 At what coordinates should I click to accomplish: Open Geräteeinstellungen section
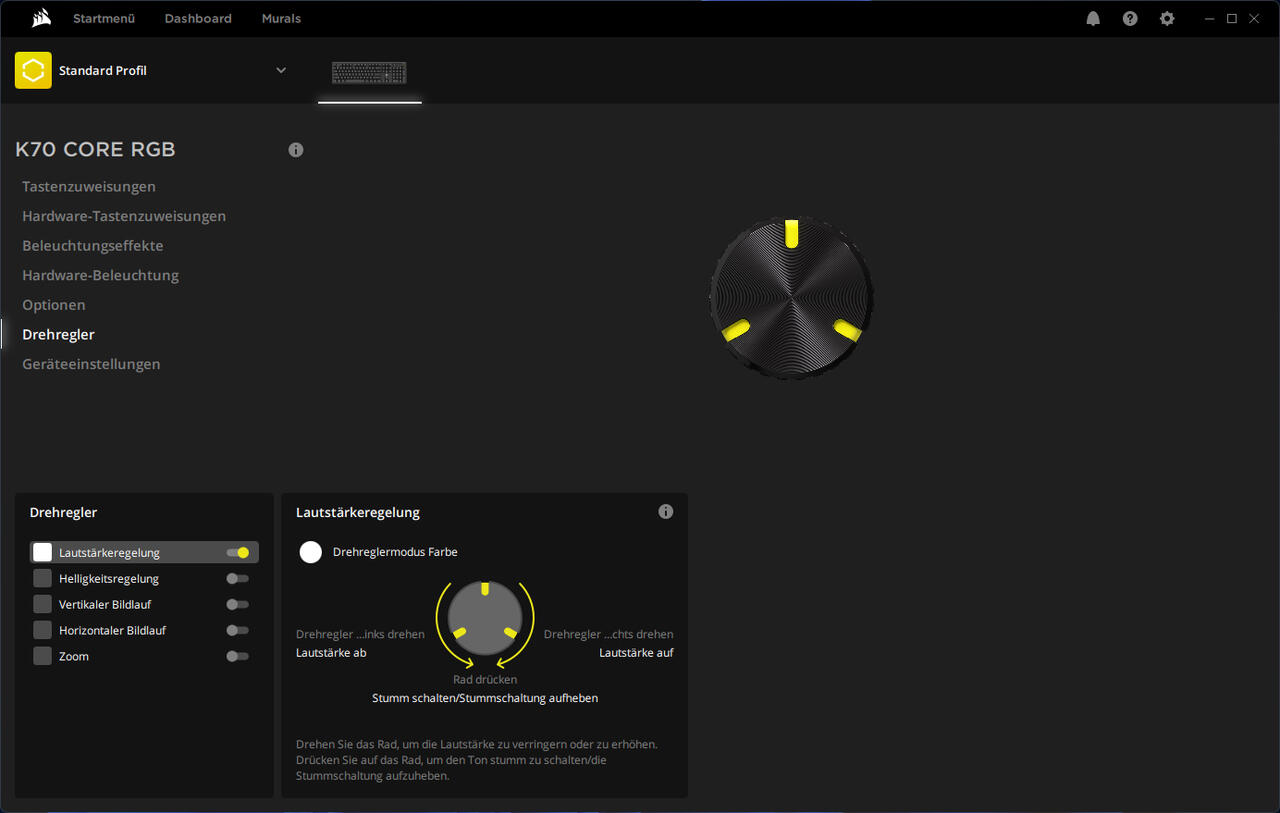point(91,364)
